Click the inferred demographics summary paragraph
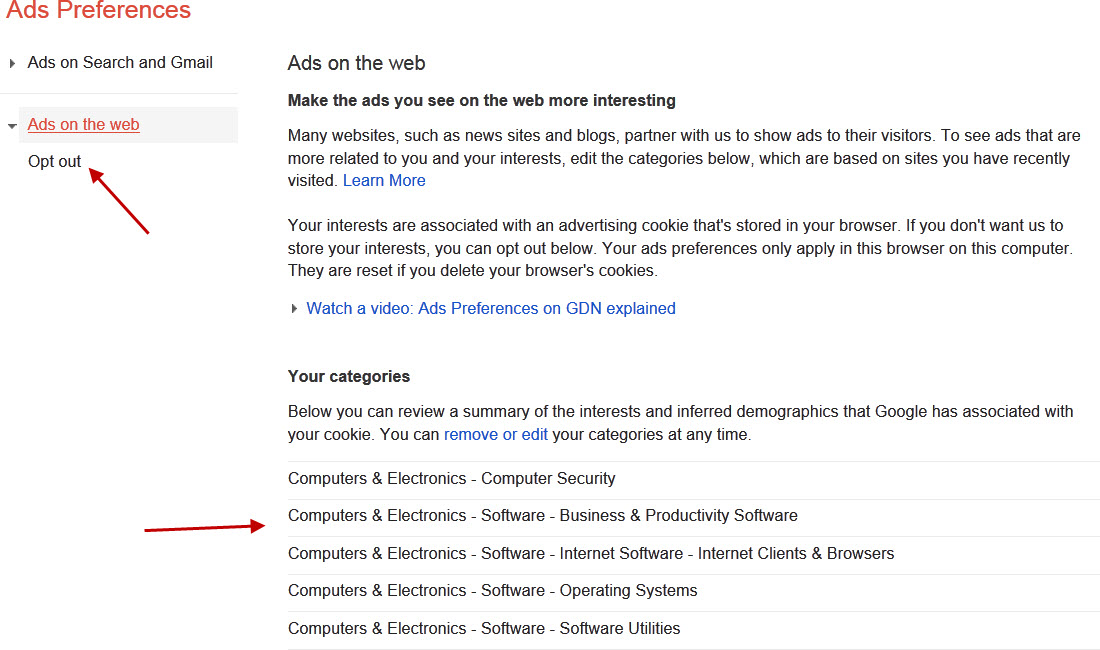 [680, 423]
